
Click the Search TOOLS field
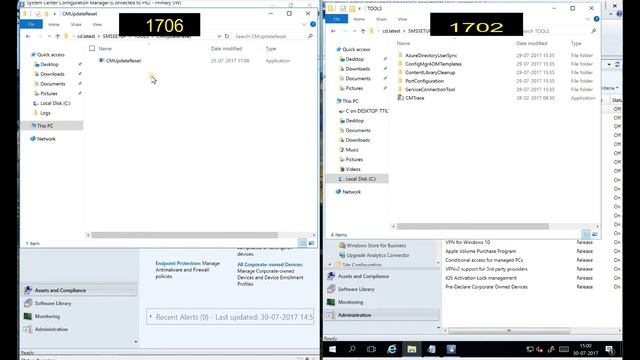pyautogui.click(x=557, y=31)
